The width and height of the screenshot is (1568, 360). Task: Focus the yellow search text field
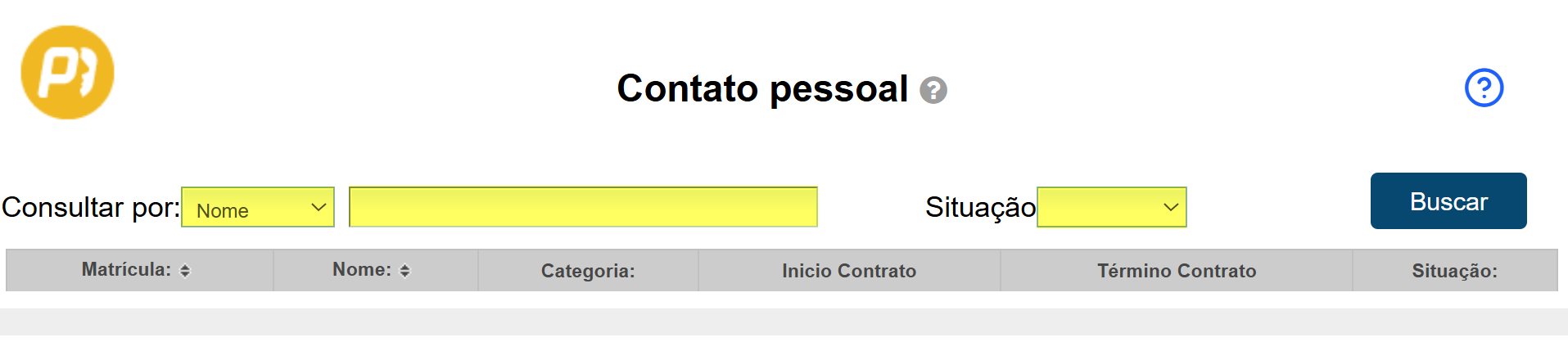pos(582,207)
